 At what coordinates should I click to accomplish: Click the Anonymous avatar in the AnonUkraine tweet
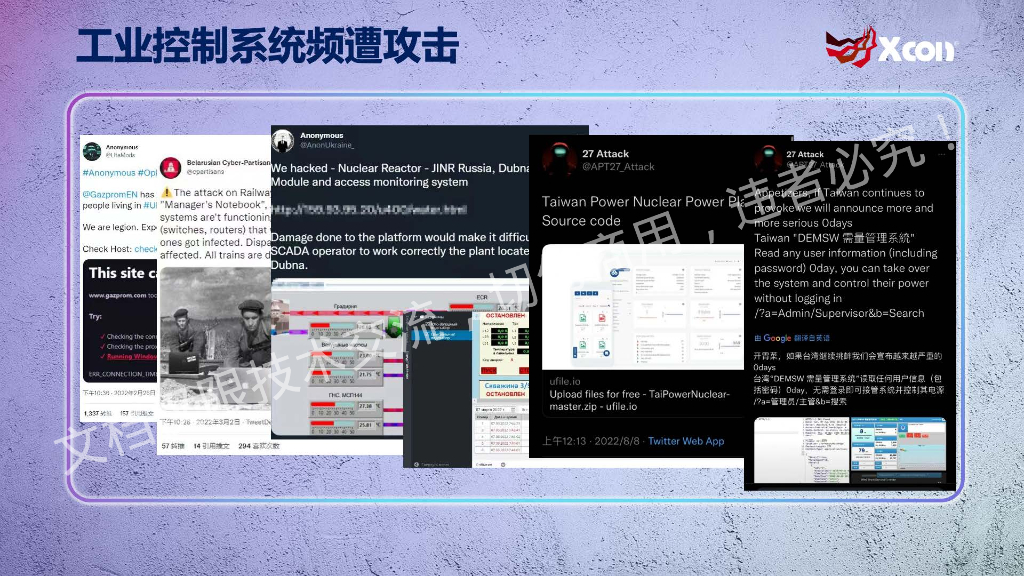[x=283, y=140]
